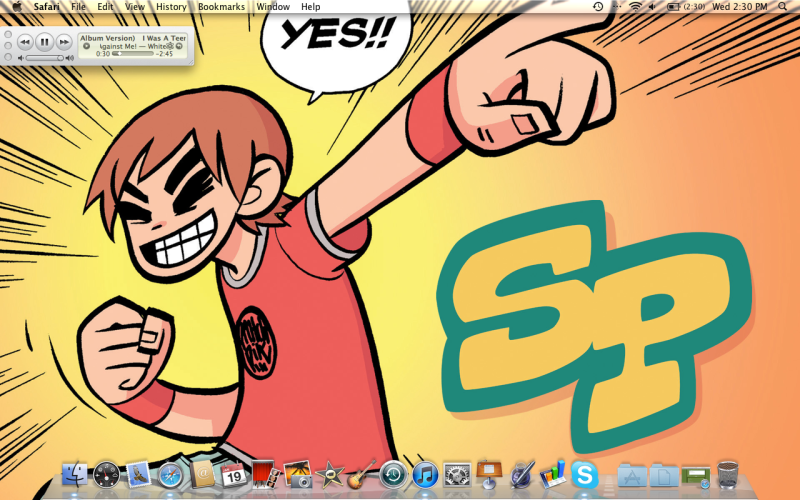The image size is (800, 500).
Task: Open System Preferences gear icon
Action: [x=457, y=476]
